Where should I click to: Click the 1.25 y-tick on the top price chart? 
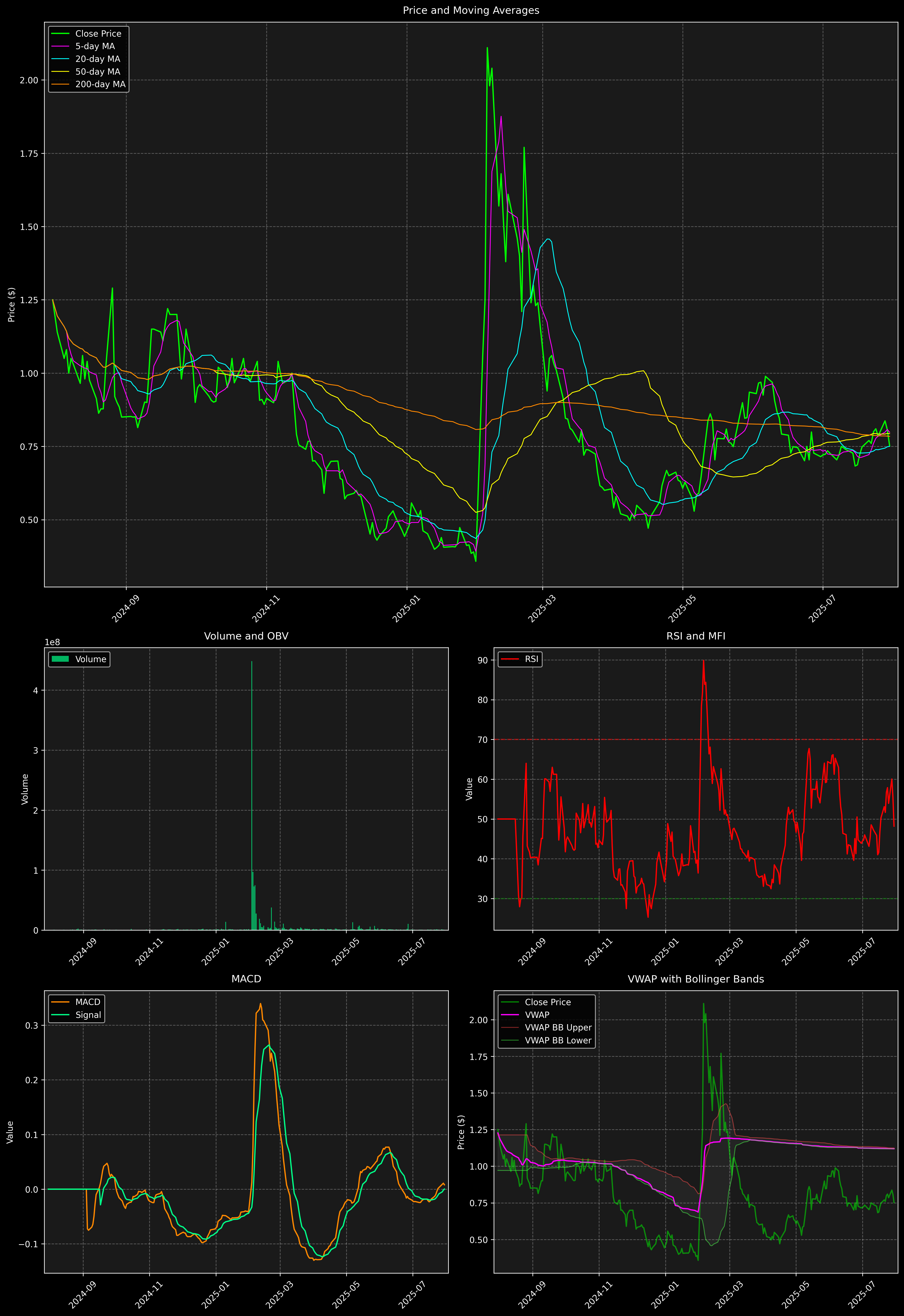pyautogui.click(x=29, y=300)
